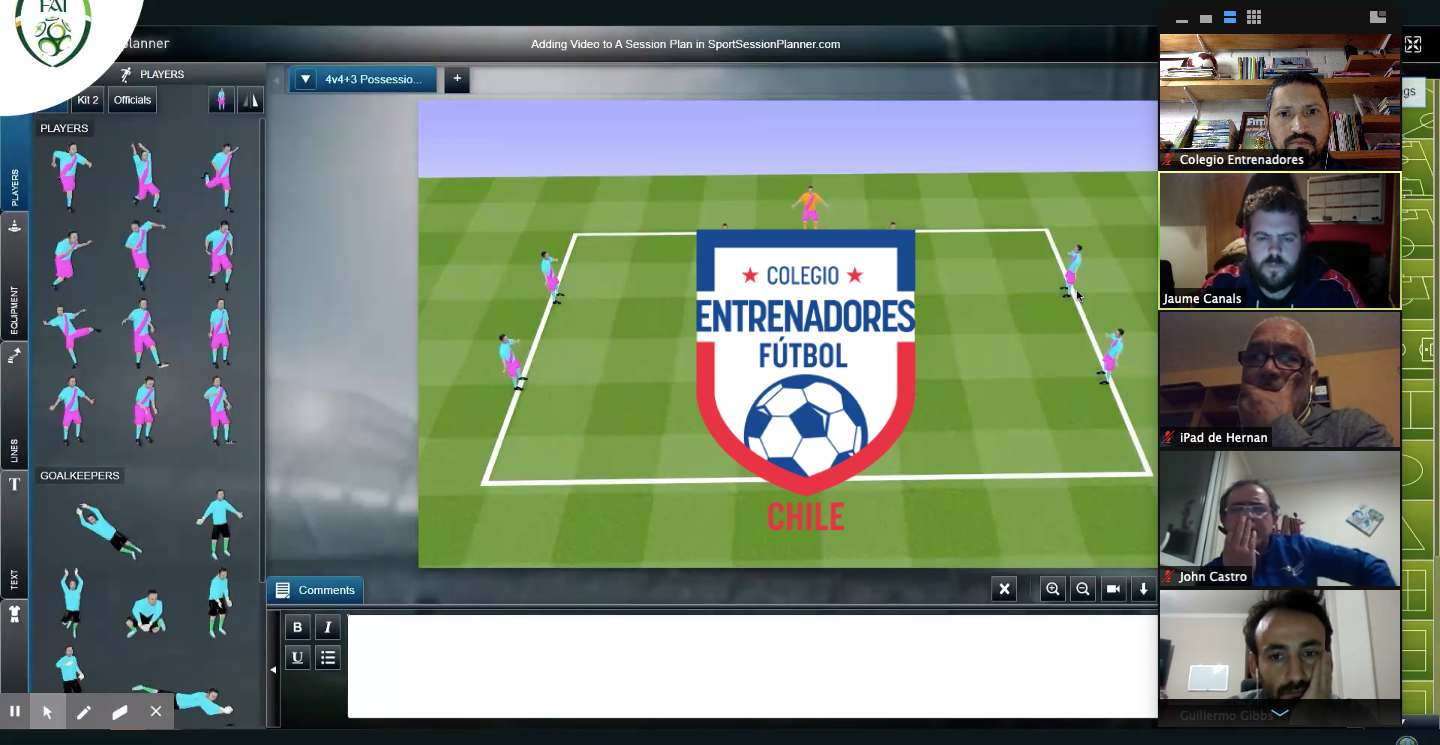This screenshot has height=745, width=1440.
Task: Toggle italic formatting in Comments
Action: pos(328,627)
